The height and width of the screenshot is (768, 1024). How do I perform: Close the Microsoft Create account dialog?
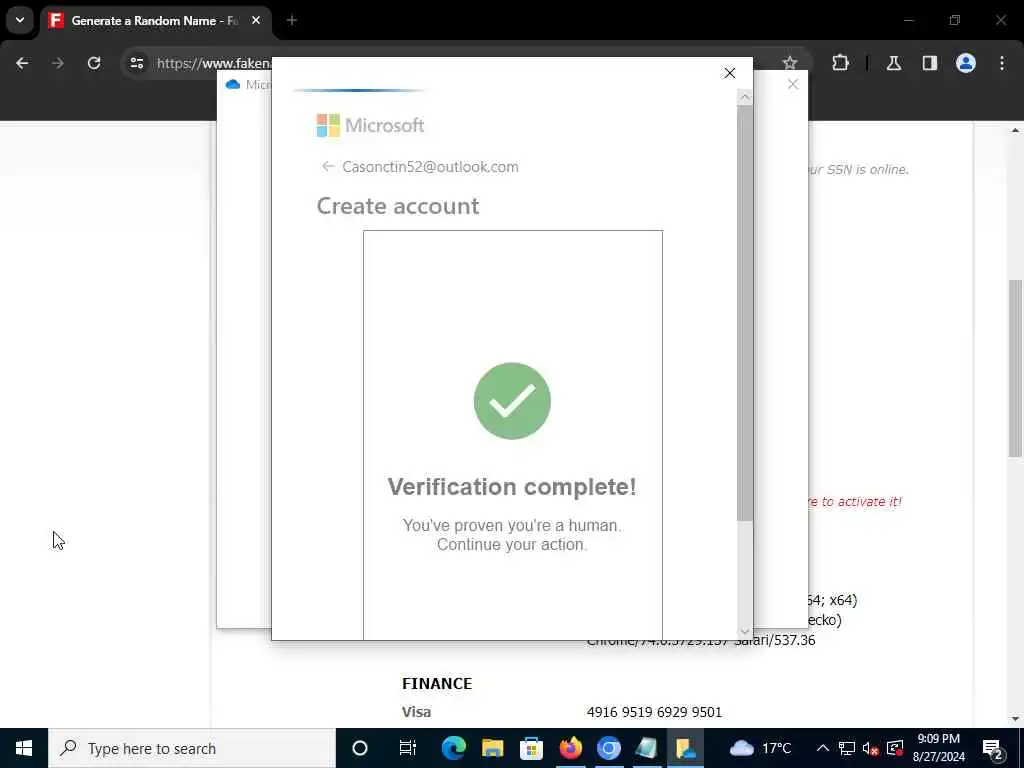(729, 73)
